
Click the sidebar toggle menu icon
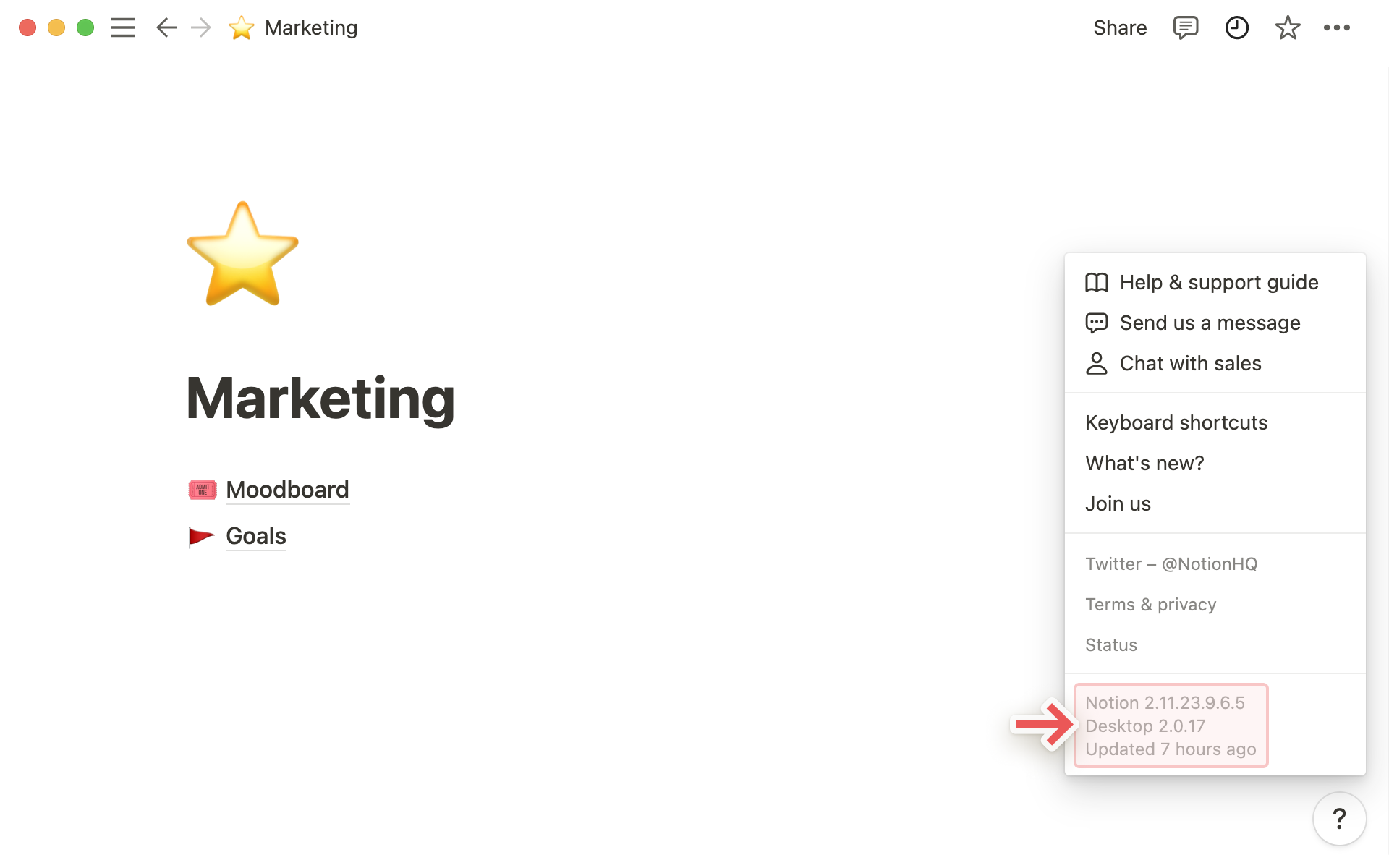click(x=123, y=27)
